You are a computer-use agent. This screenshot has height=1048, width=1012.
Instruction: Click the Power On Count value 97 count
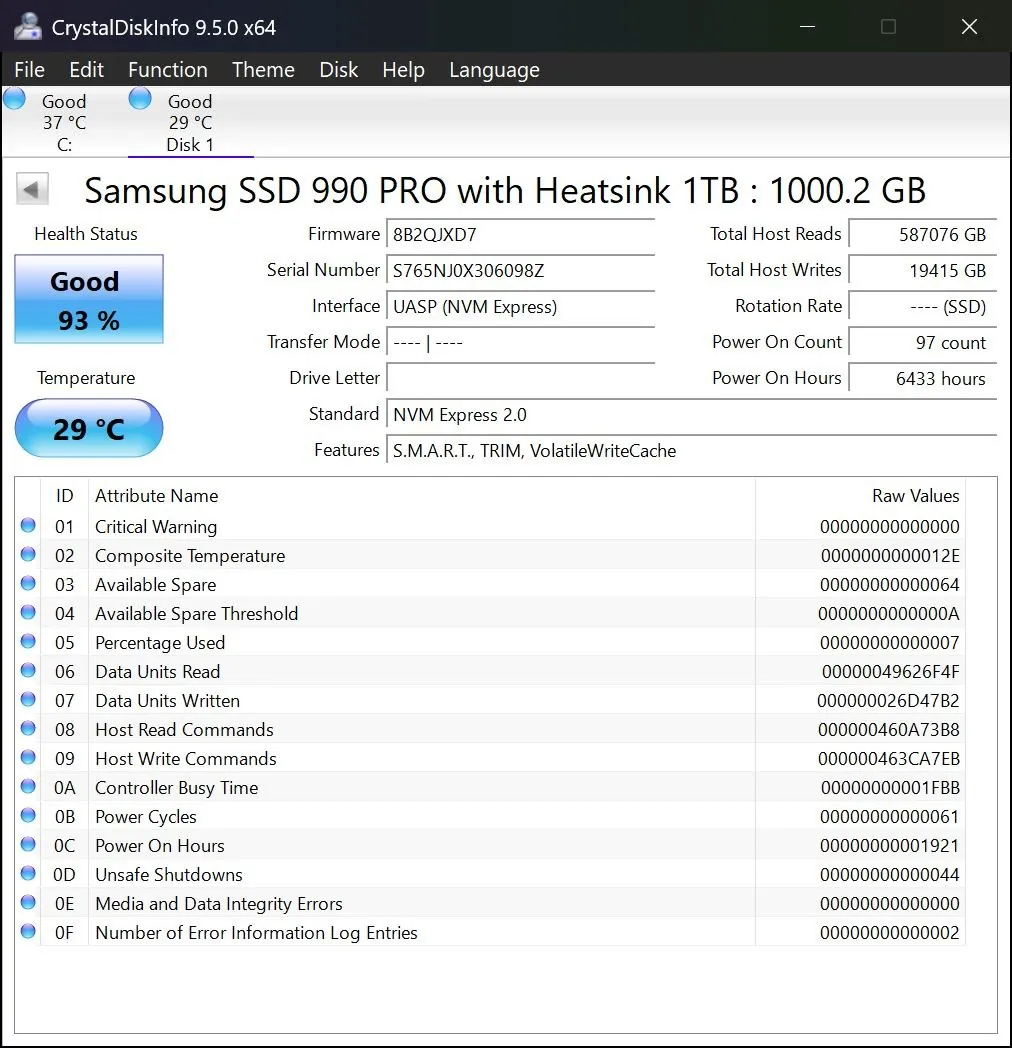tap(922, 343)
